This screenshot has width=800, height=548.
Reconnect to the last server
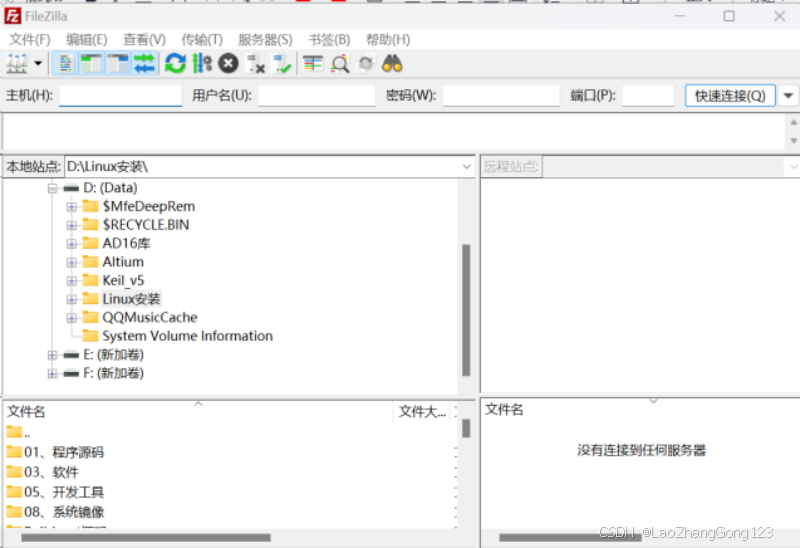(282, 64)
